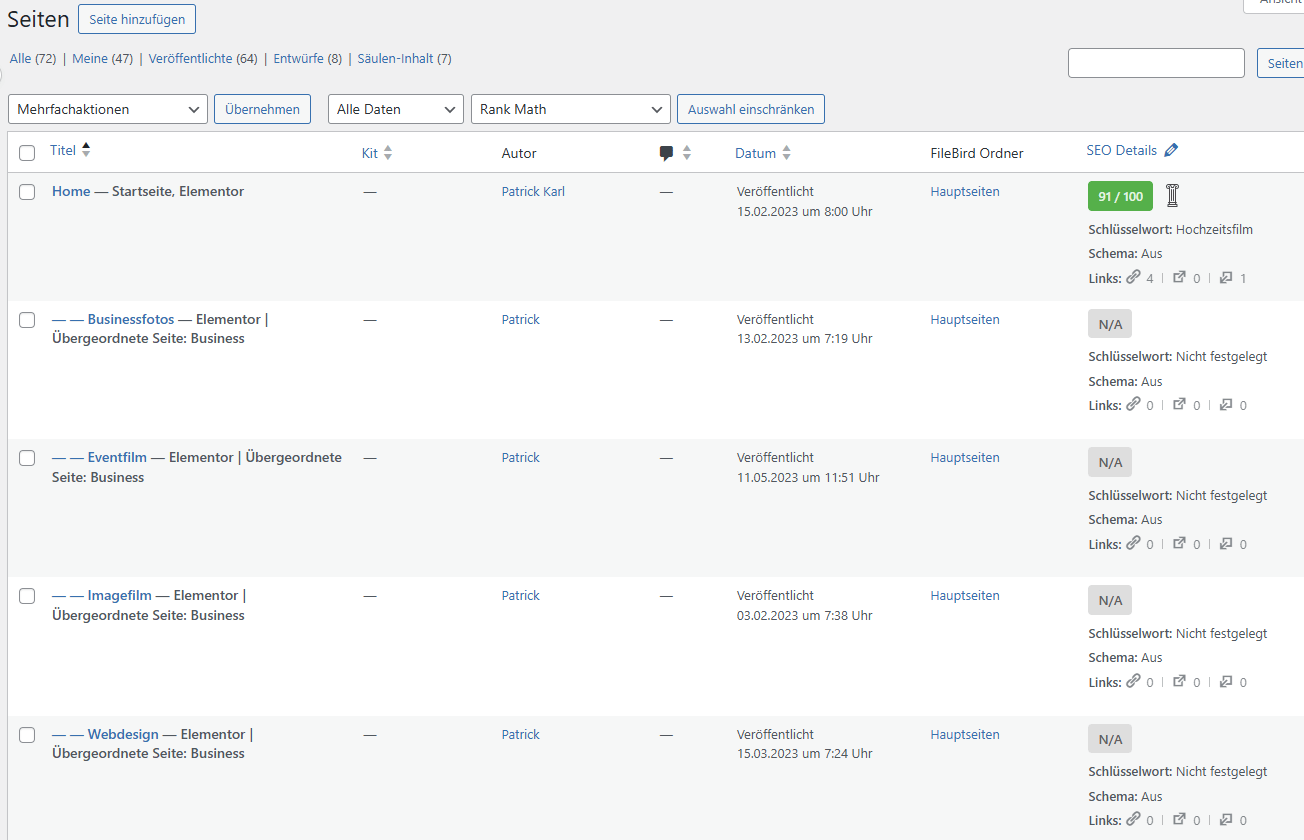The width and height of the screenshot is (1304, 840).
Task: Click internal links icon in Businessfotos row
Action: click(1133, 404)
